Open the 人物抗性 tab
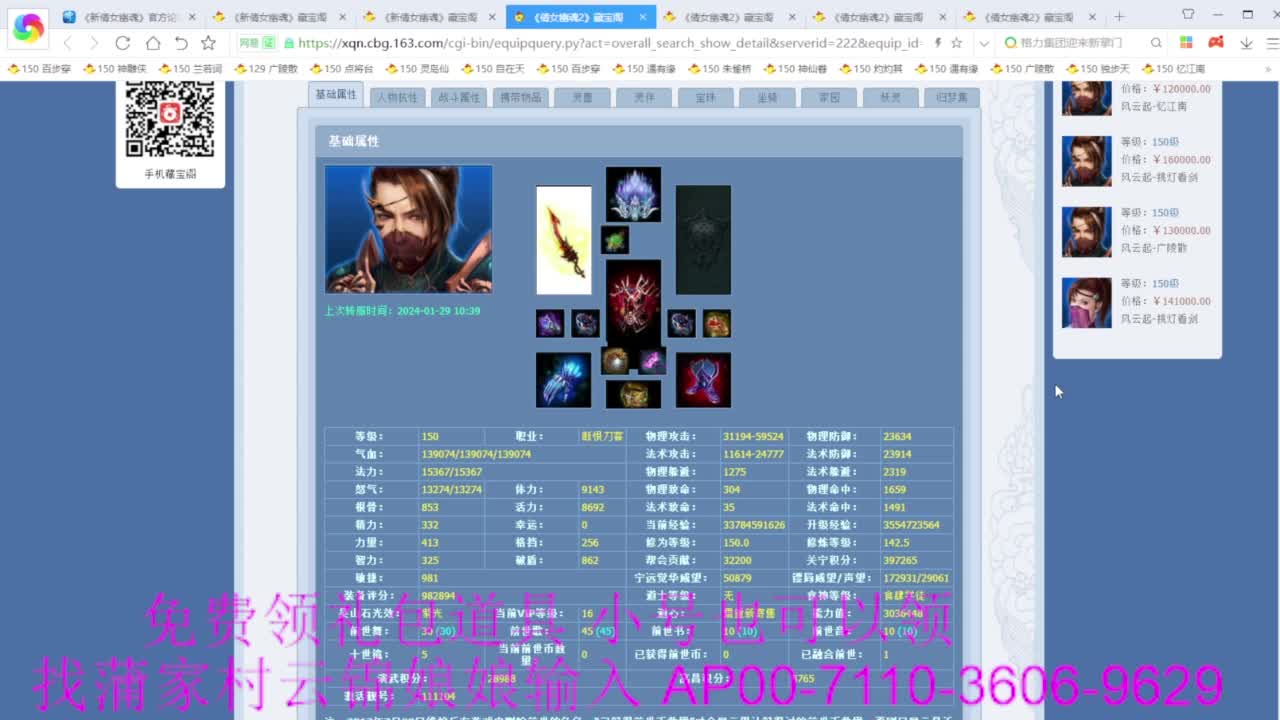Image resolution: width=1280 pixels, height=720 pixels. tap(397, 97)
